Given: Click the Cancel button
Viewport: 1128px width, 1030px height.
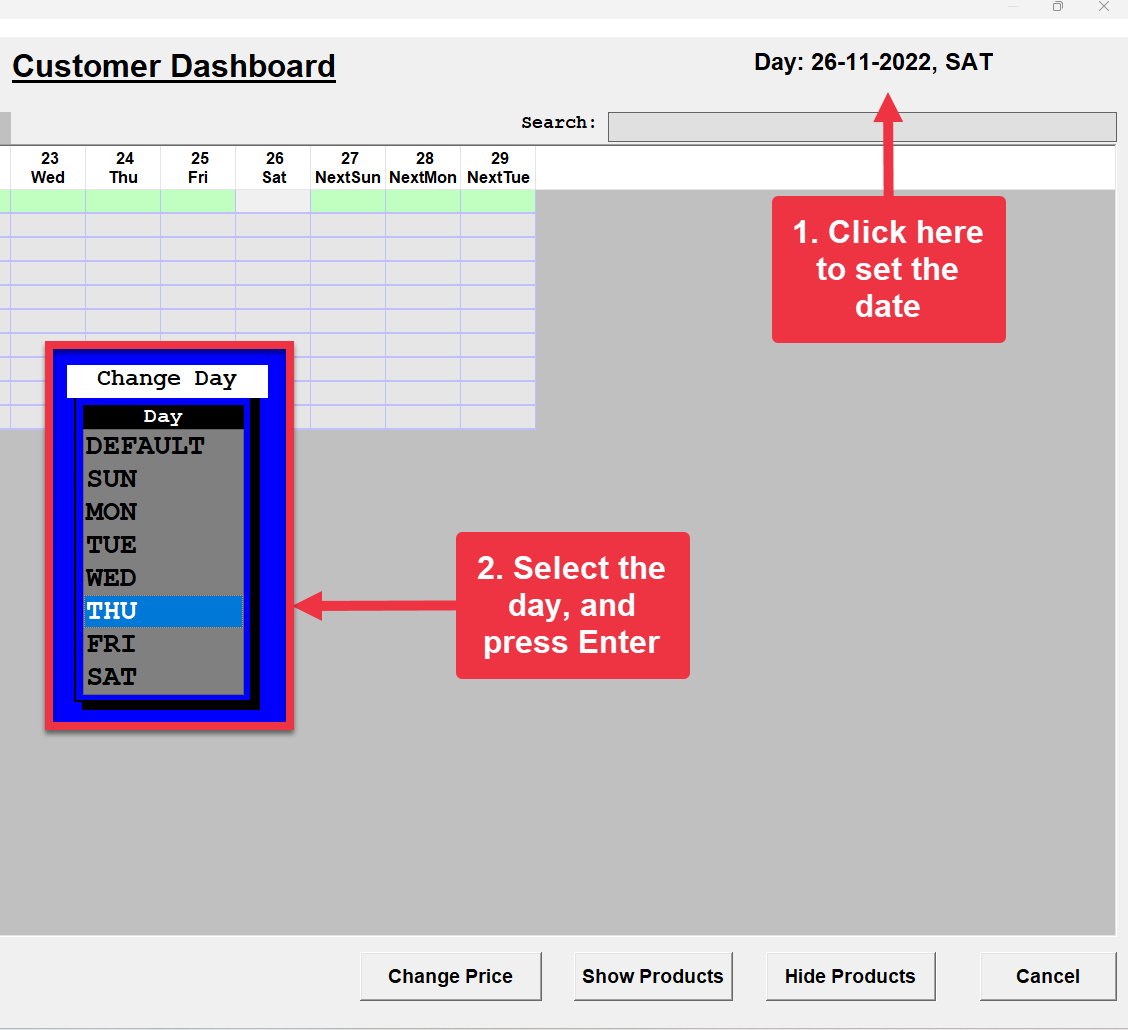Looking at the screenshot, I should [x=1047, y=976].
